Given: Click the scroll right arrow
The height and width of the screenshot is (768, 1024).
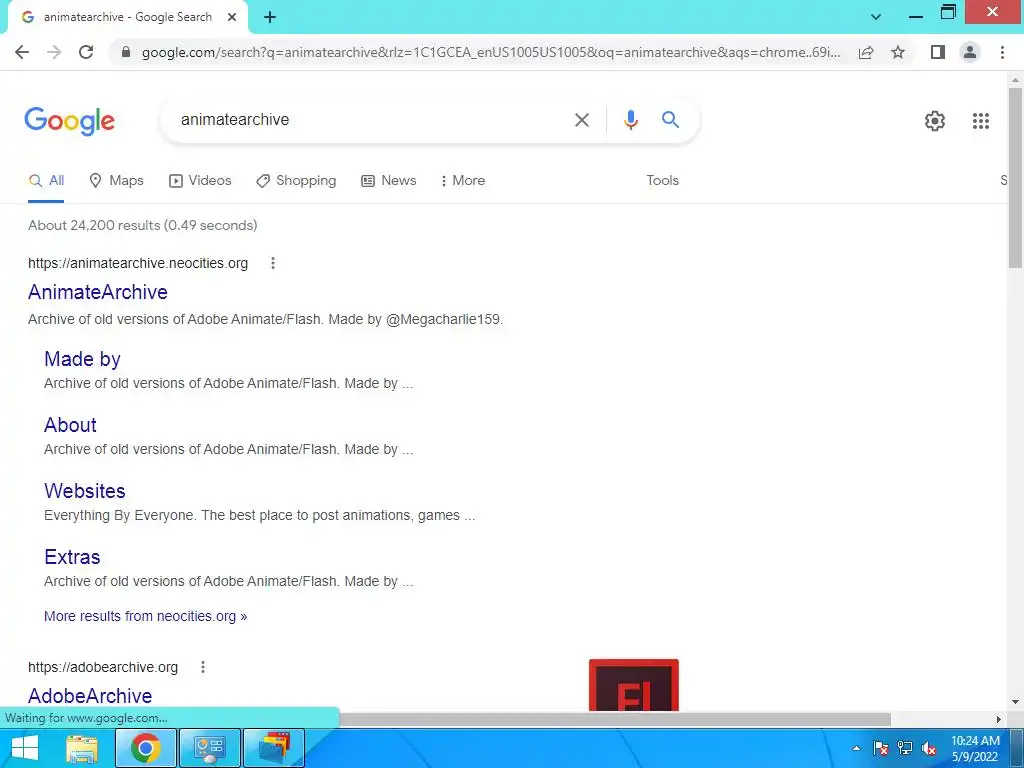Looking at the screenshot, I should point(999,719).
